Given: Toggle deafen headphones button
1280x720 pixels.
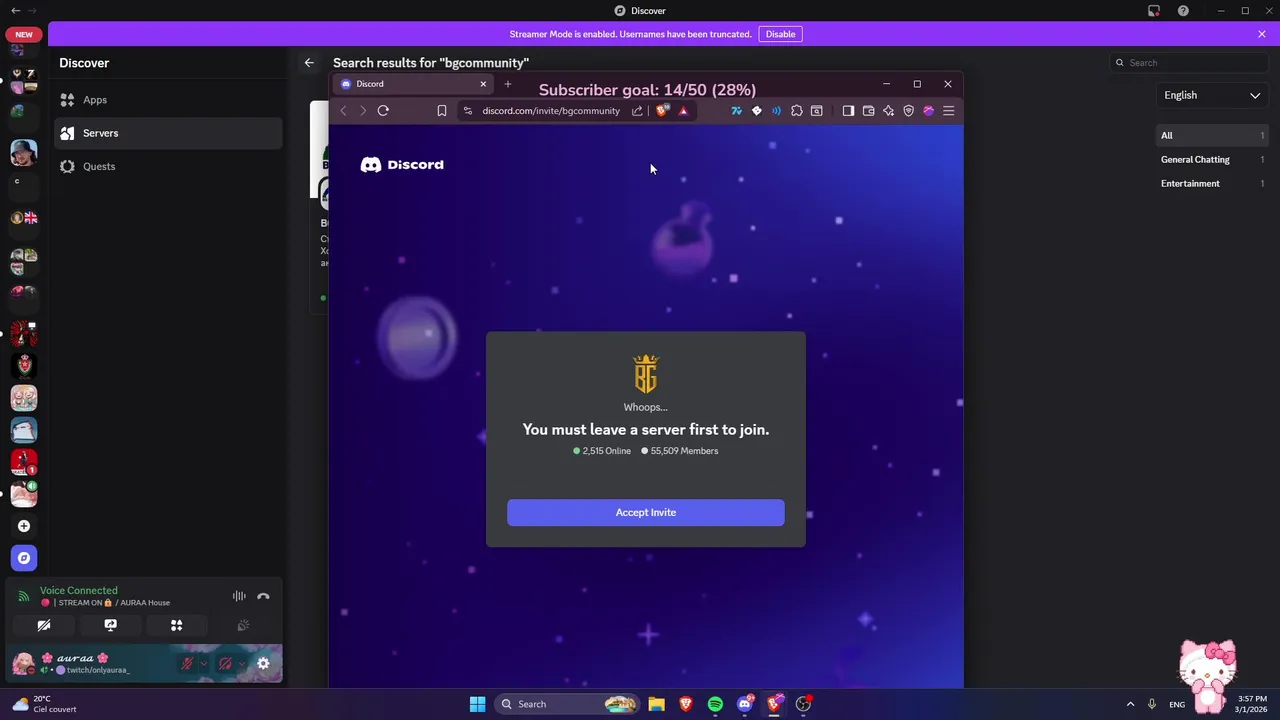Looking at the screenshot, I should (225, 663).
